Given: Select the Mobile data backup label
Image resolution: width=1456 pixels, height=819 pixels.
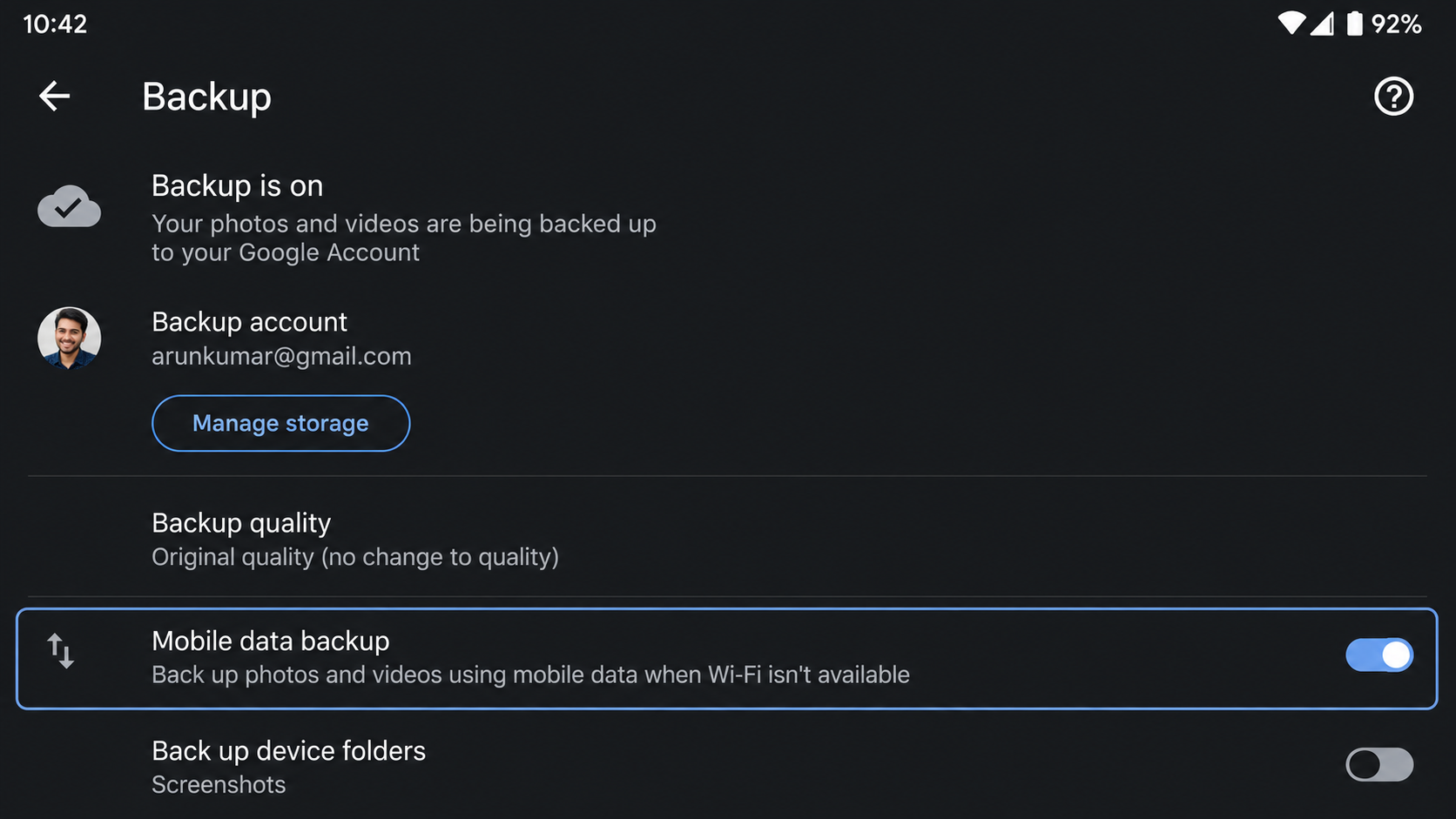Looking at the screenshot, I should click(271, 641).
